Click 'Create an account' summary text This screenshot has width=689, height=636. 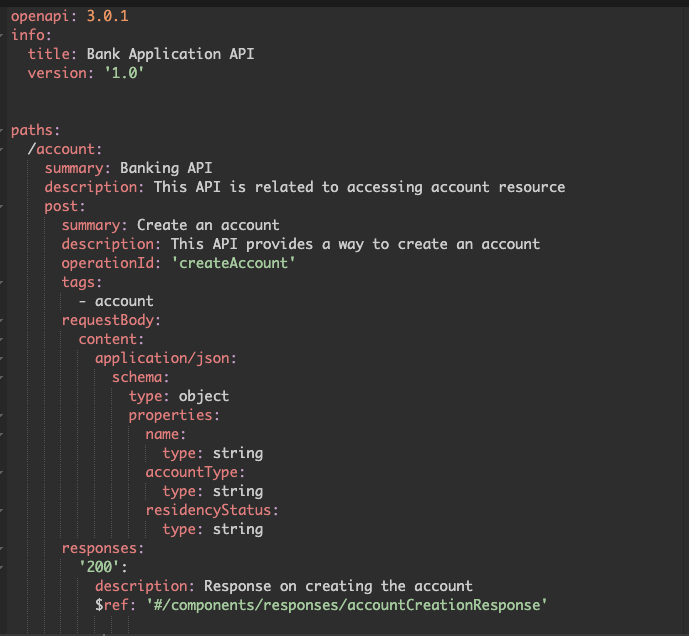(x=207, y=225)
